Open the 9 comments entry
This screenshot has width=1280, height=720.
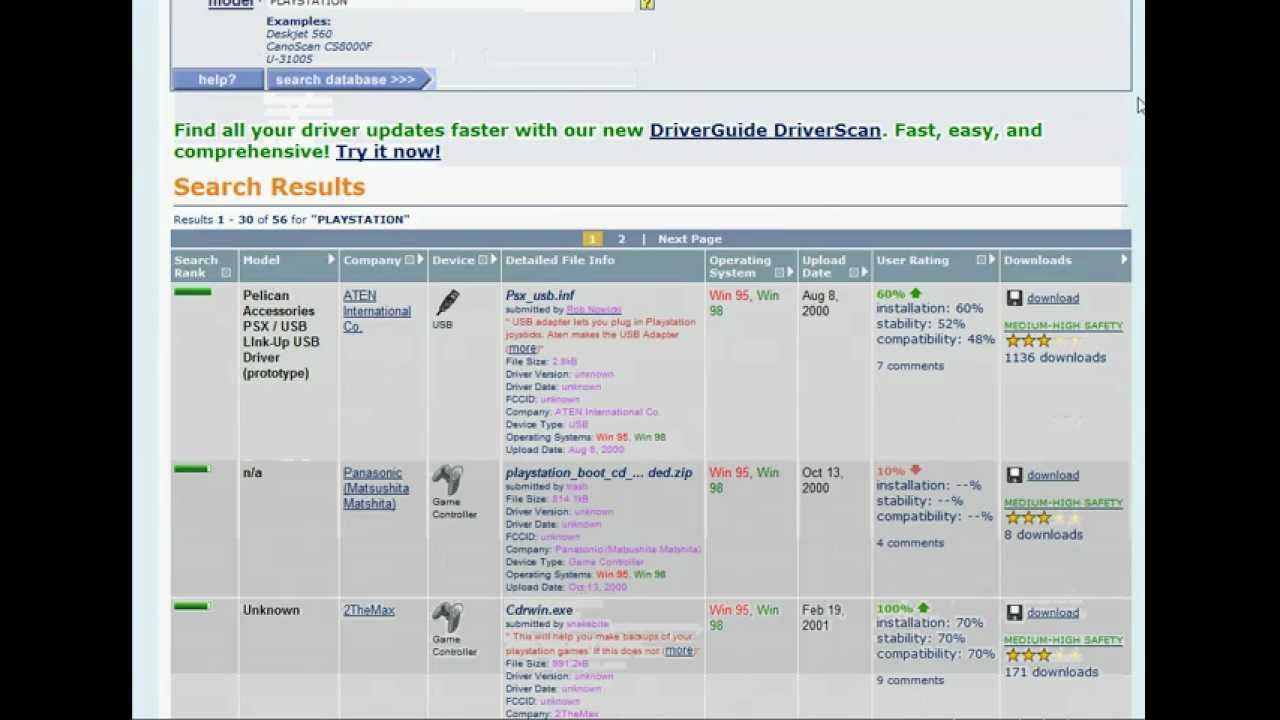click(910, 680)
